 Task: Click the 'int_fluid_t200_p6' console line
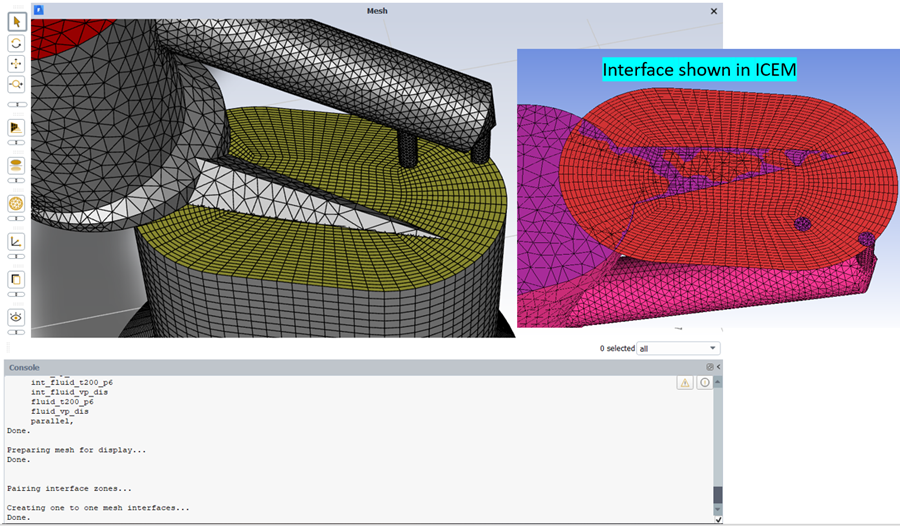pyautogui.click(x=72, y=382)
